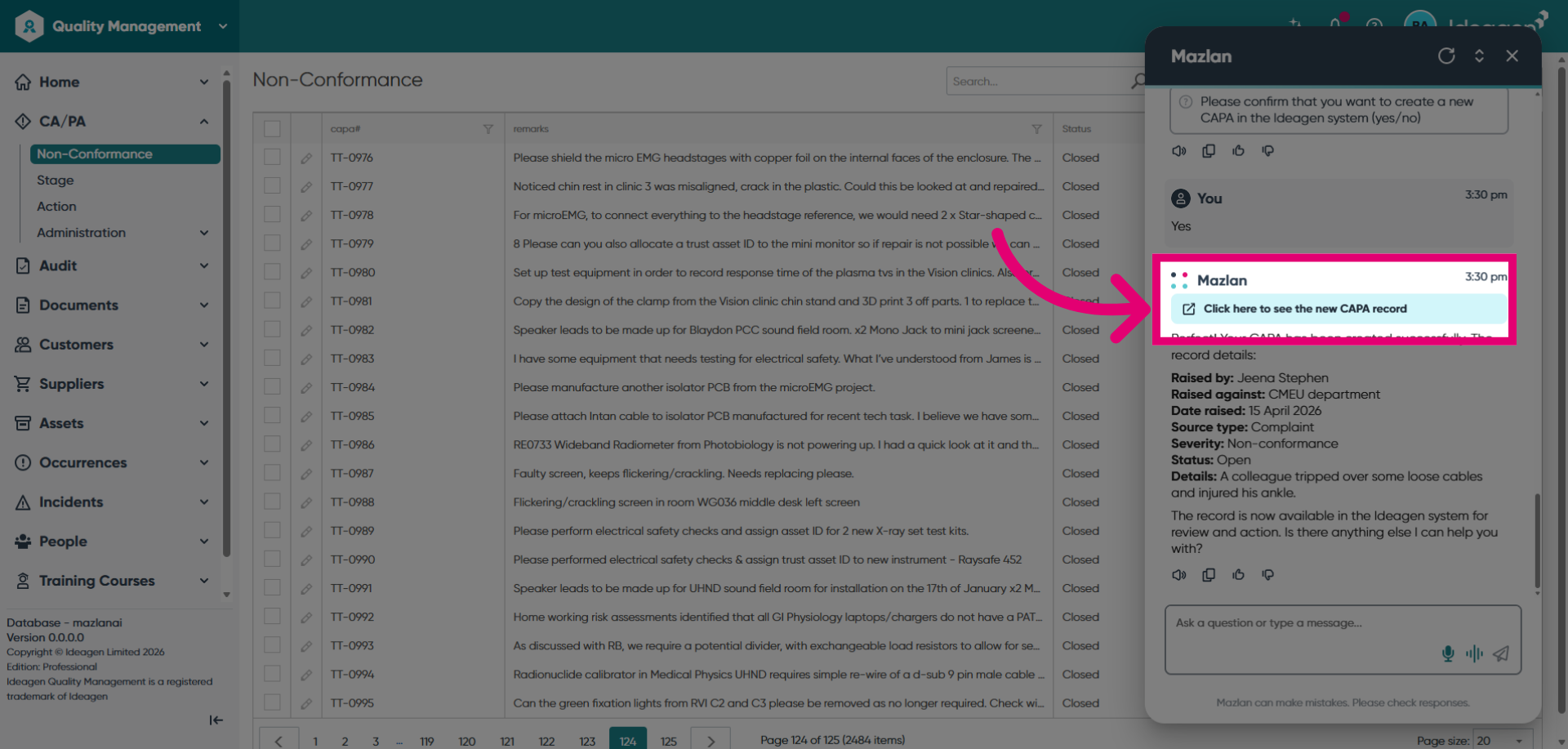1568x749 pixels.
Task: Click the Non-Conformance search field
Action: coord(1037,81)
